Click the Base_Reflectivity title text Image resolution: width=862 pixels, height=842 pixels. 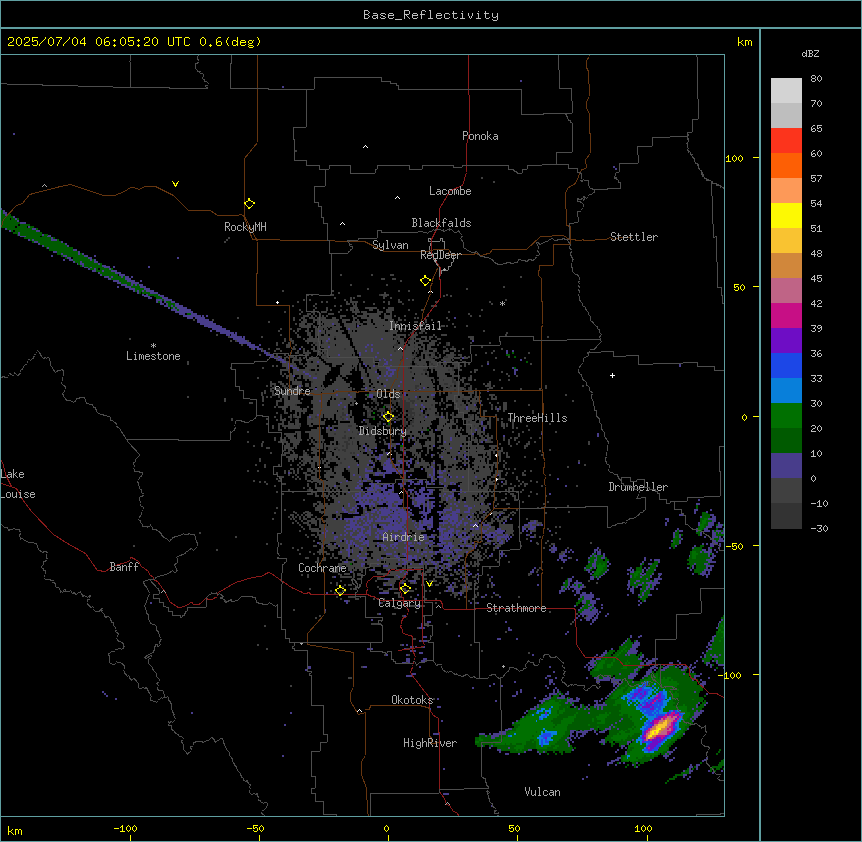(431, 15)
